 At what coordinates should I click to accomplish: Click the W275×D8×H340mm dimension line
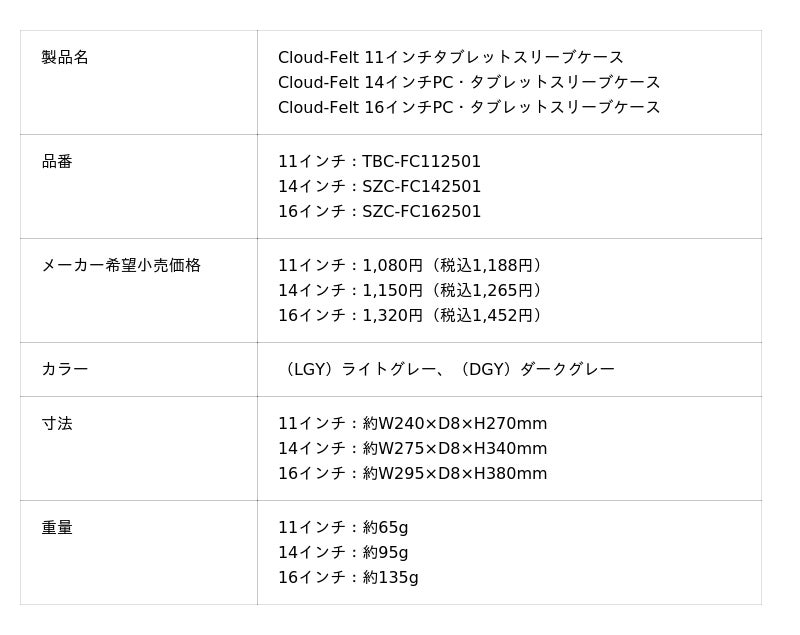[x=412, y=449]
